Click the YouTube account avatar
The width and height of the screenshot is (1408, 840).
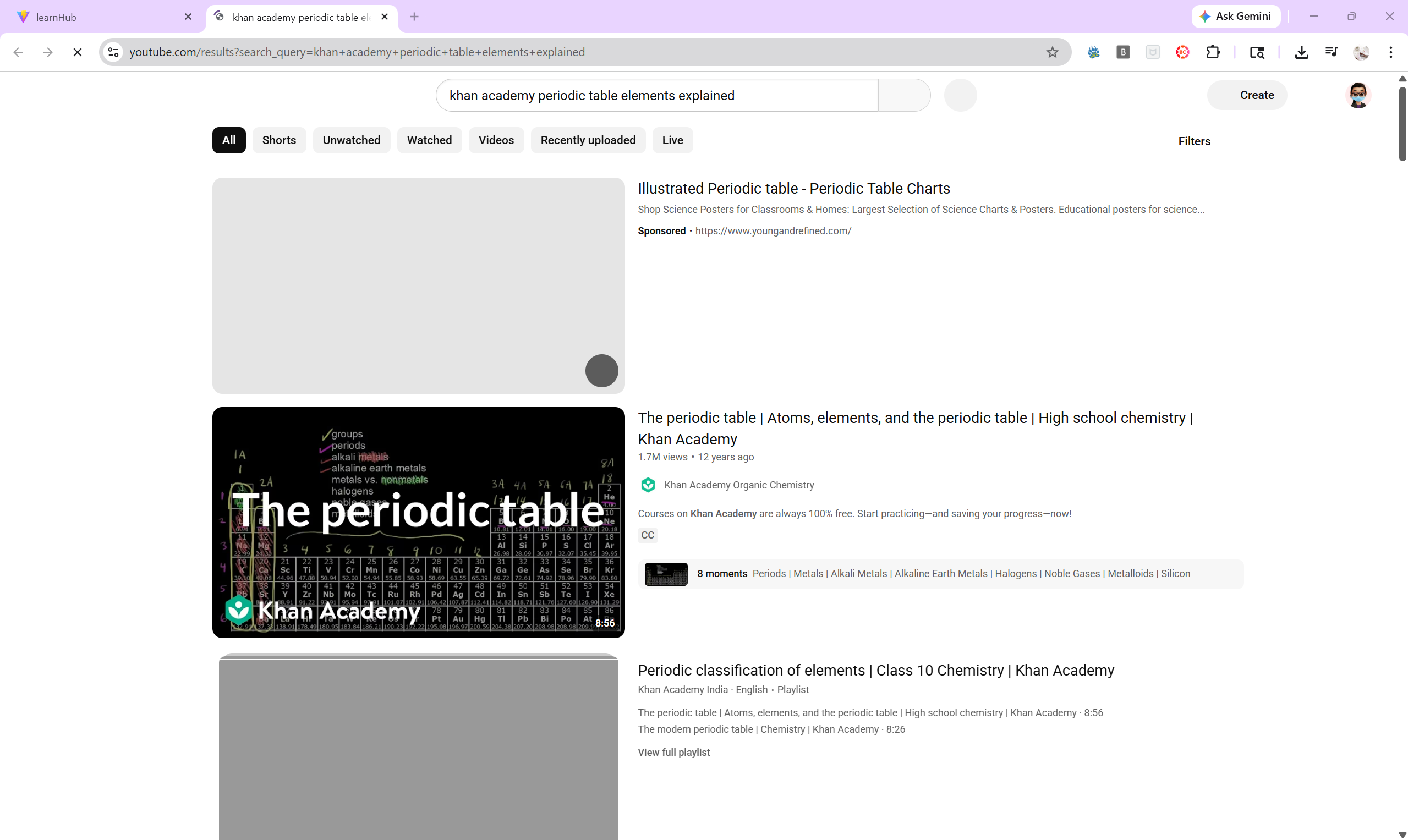pyautogui.click(x=1357, y=95)
